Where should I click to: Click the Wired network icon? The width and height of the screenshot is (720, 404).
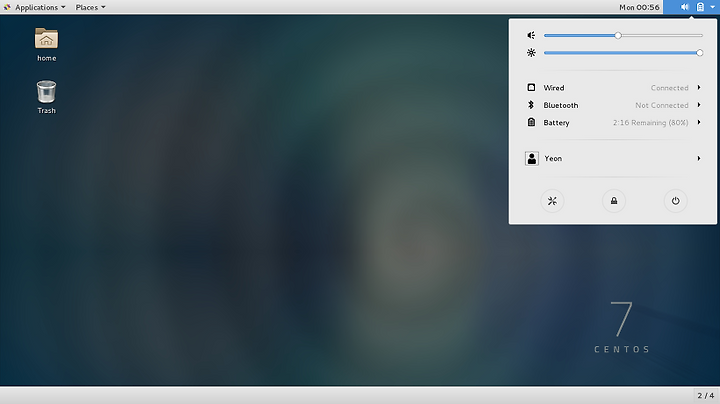pos(531,87)
